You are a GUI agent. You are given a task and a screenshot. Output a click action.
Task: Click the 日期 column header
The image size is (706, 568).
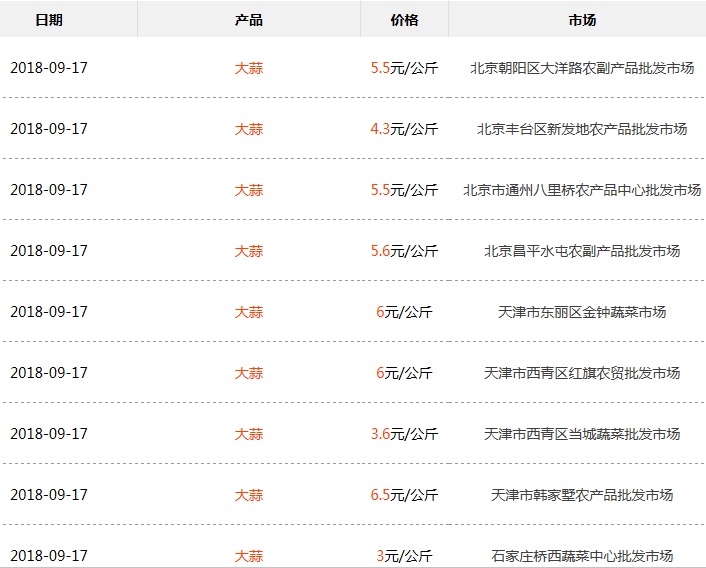click(48, 20)
